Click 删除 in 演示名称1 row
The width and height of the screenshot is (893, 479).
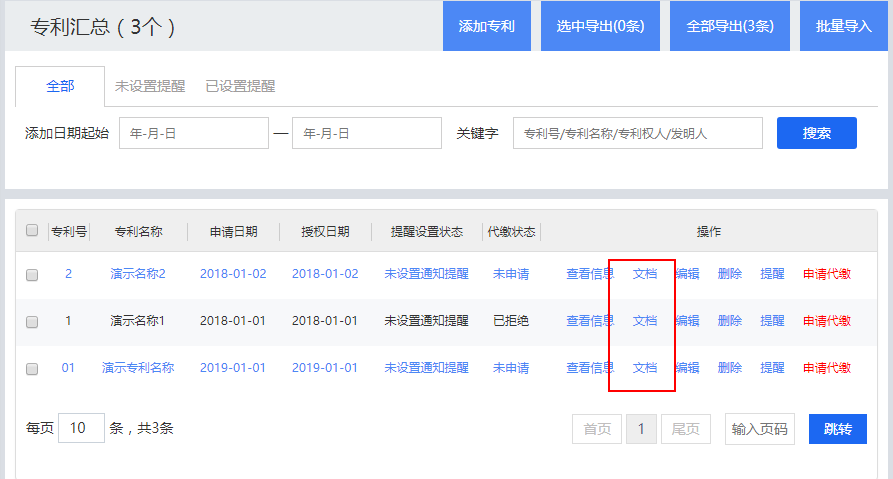pyautogui.click(x=730, y=321)
